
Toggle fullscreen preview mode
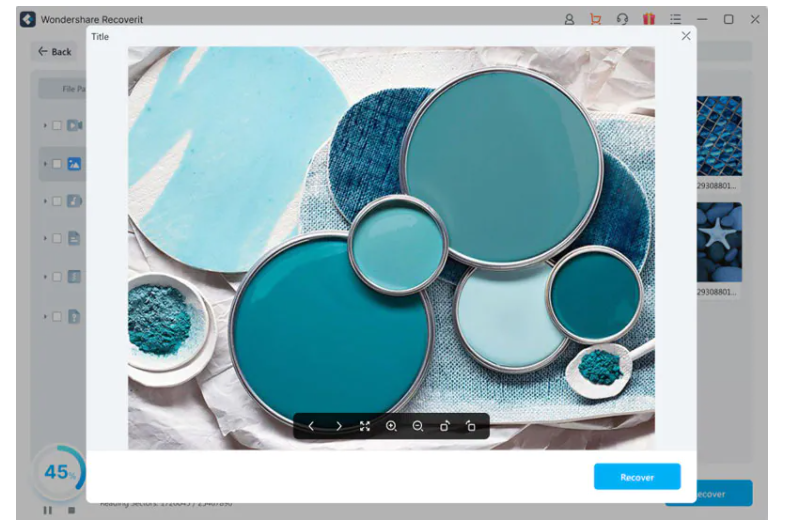click(365, 426)
